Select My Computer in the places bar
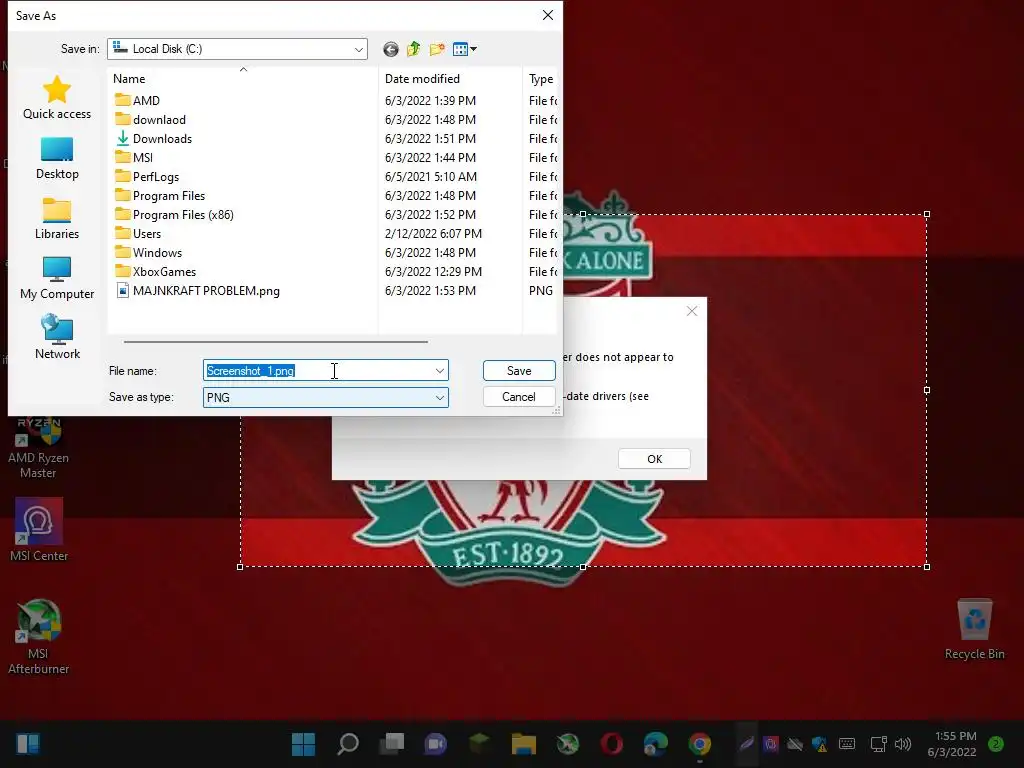Screen dimensions: 1024x768 [57, 278]
